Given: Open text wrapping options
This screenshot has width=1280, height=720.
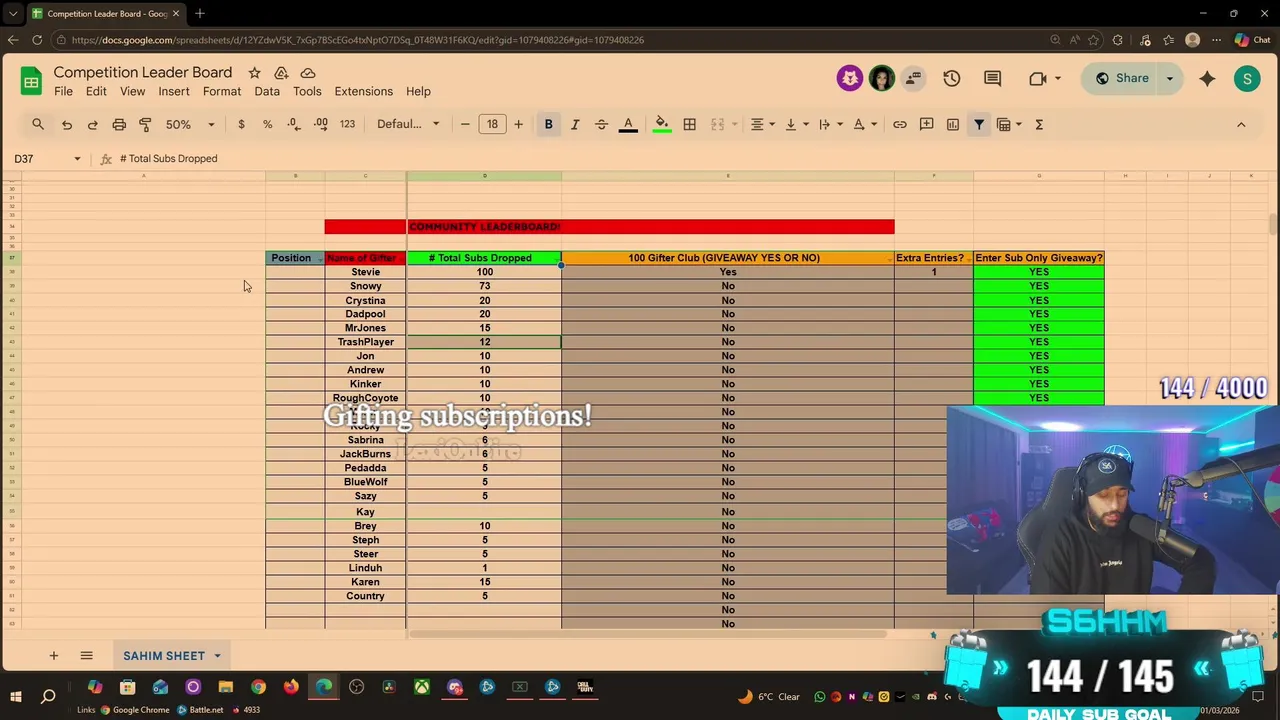Looking at the screenshot, I should point(830,124).
